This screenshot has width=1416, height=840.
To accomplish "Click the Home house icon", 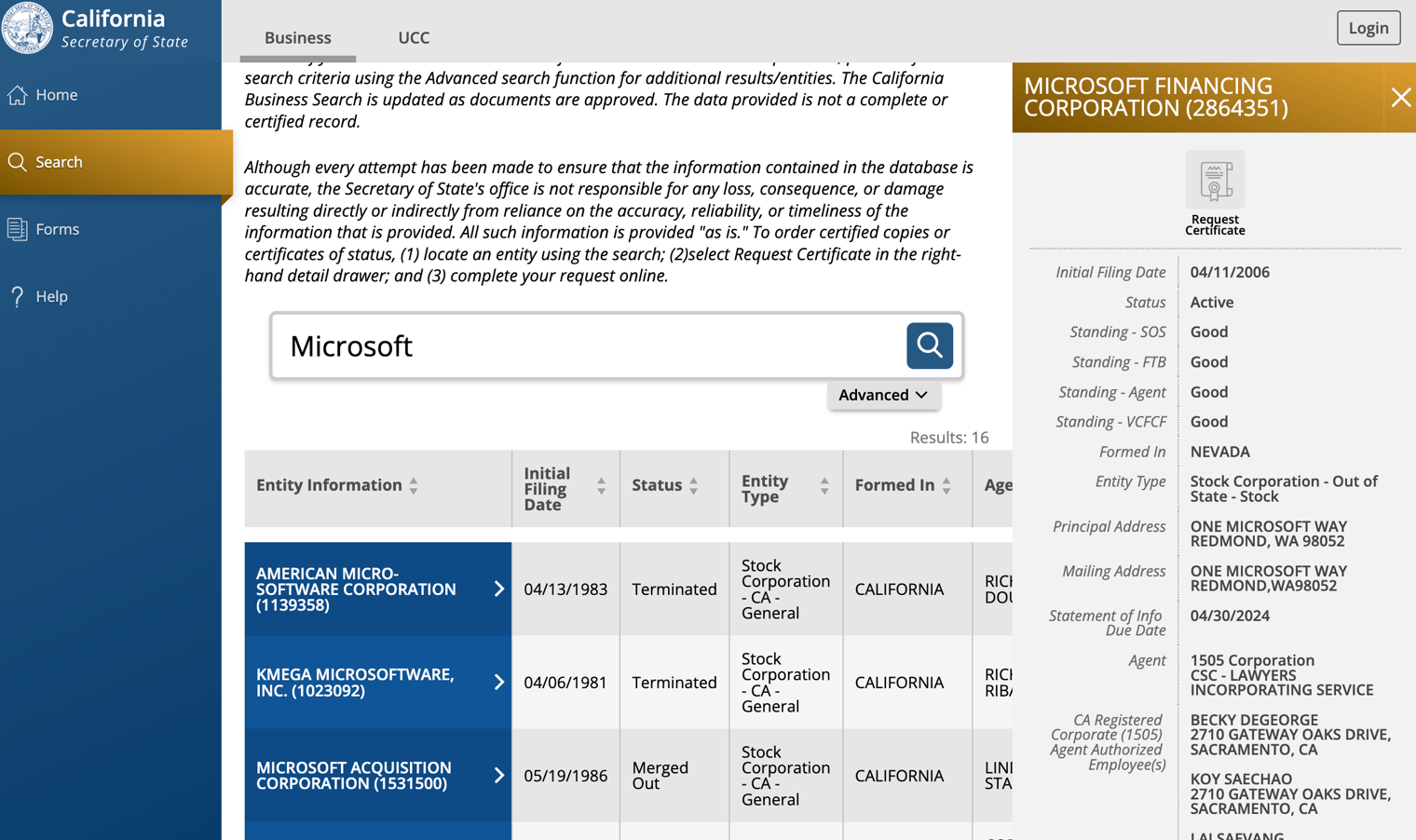I will coord(18,95).
